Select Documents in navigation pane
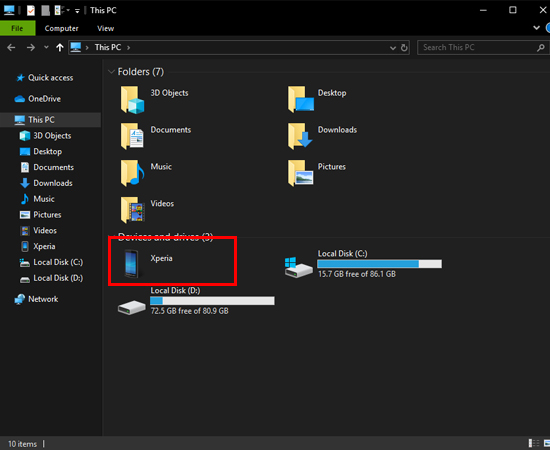This screenshot has width=550, height=450. 47,167
